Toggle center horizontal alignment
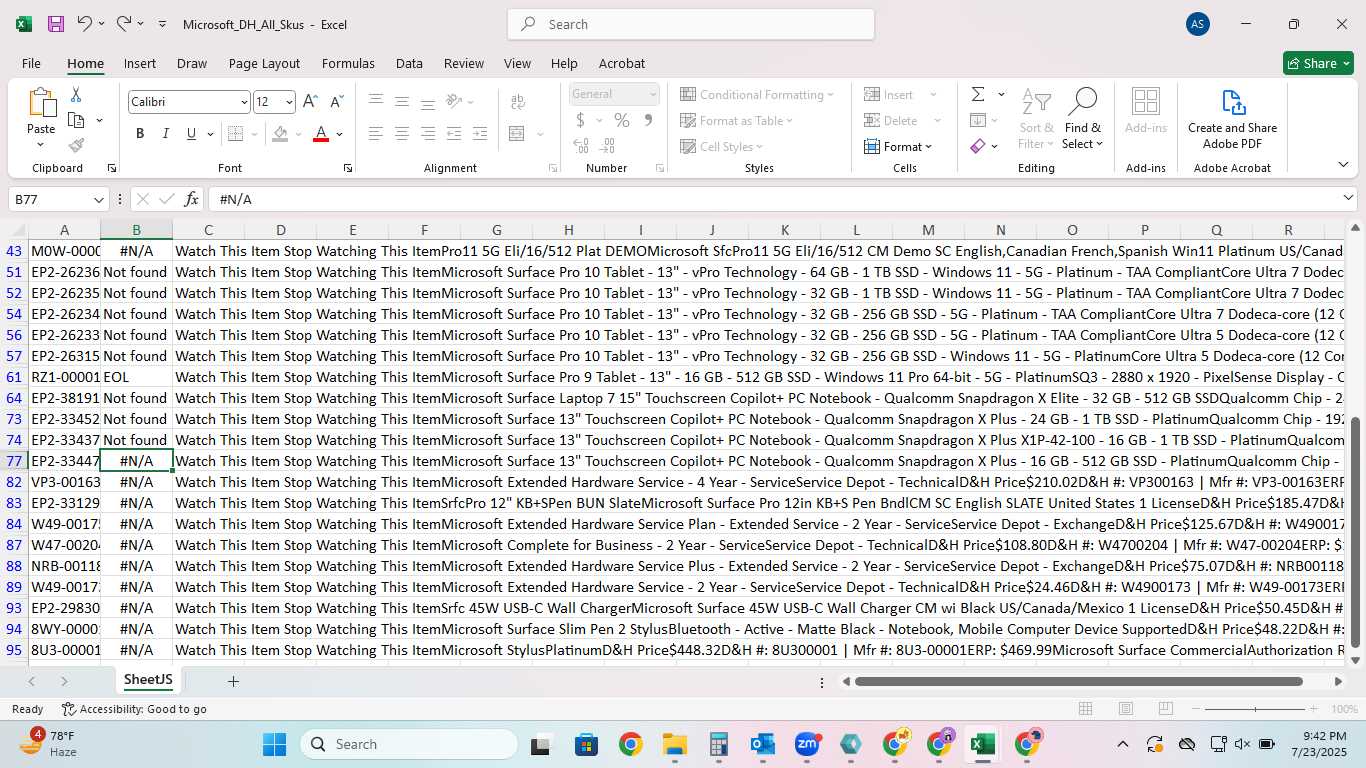 point(401,134)
